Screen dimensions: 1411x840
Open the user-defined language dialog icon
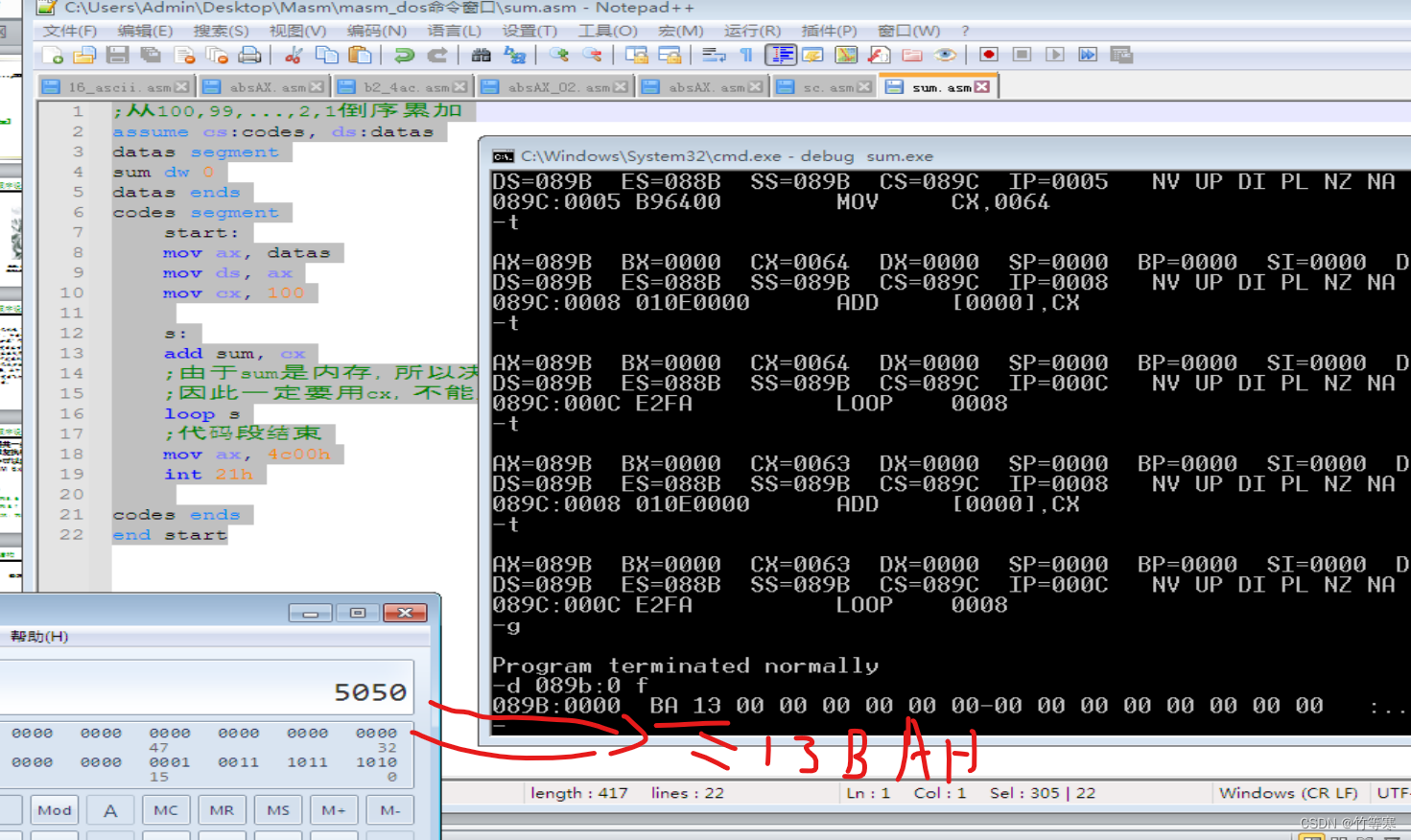pos(813,55)
